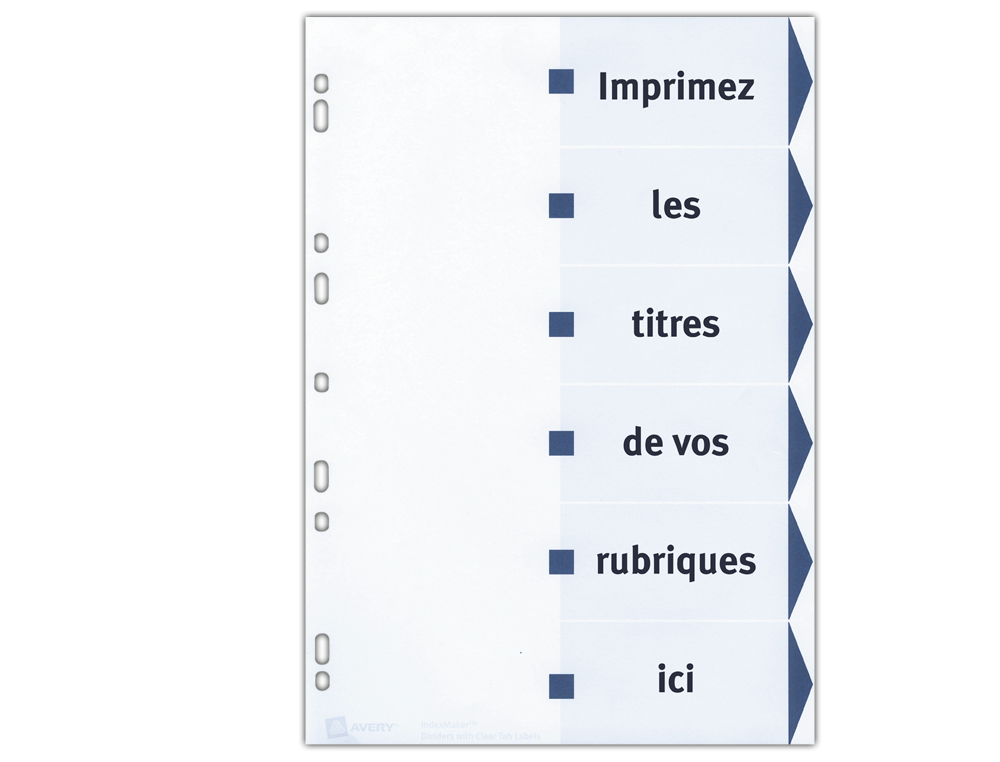Screen dimensions: 1000x762
Task: Select the blue arrow tab next to ici
Action: [x=800, y=684]
